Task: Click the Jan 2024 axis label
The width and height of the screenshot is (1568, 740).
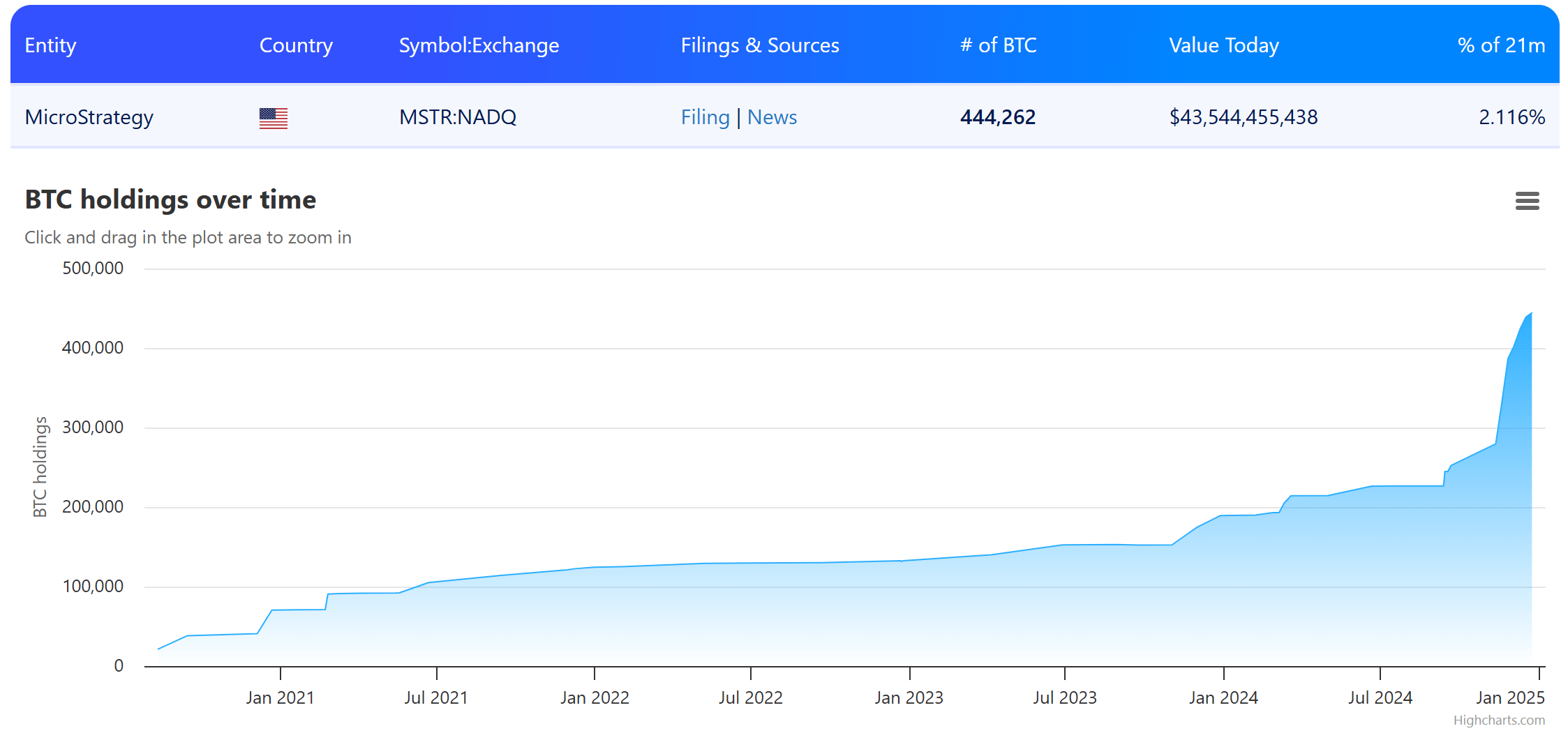Action: coord(1223,697)
